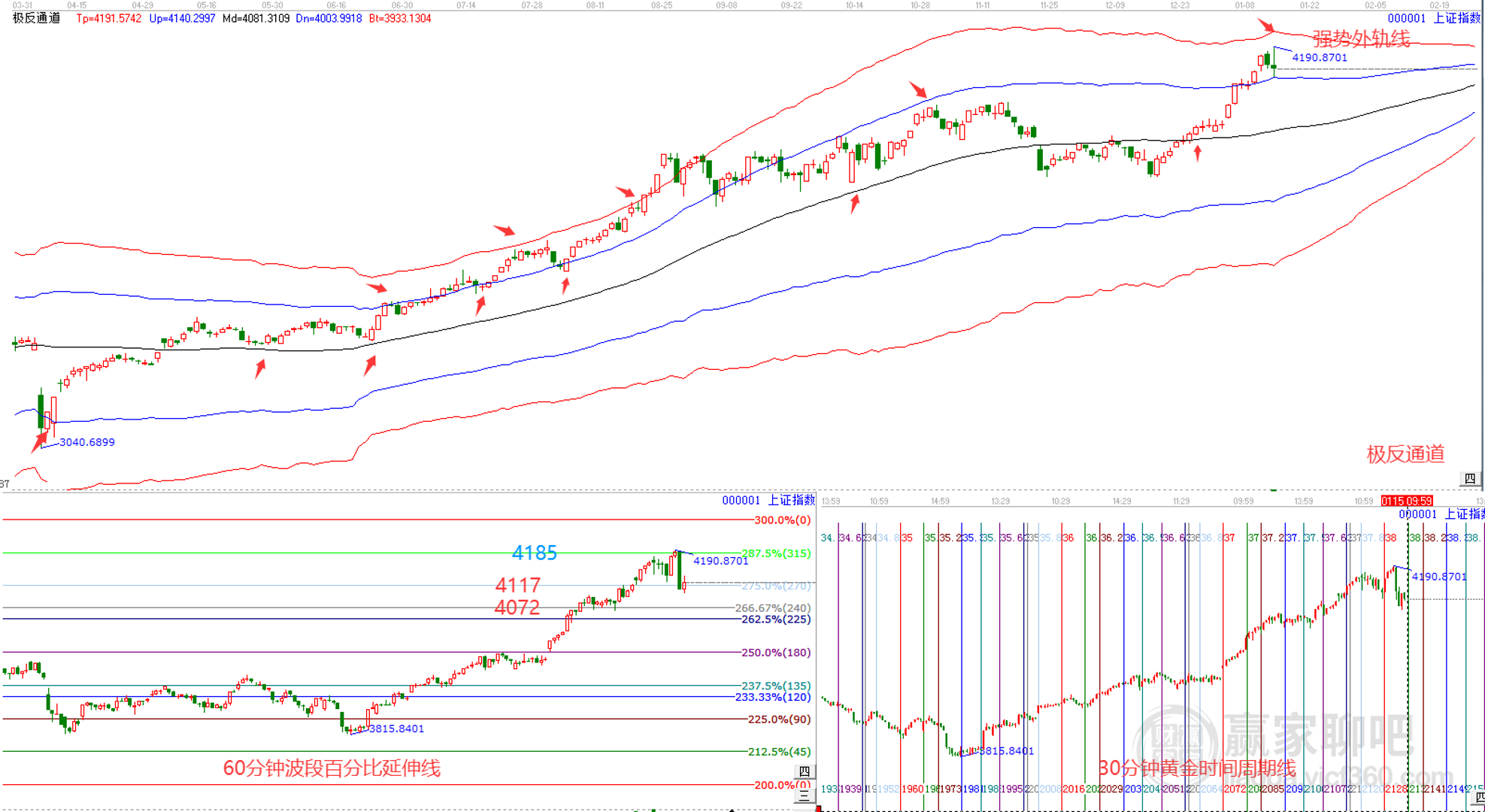1485x812 pixels.
Task: Click 000001 上证指数 title in 60-minute panel
Action: [x=768, y=500]
